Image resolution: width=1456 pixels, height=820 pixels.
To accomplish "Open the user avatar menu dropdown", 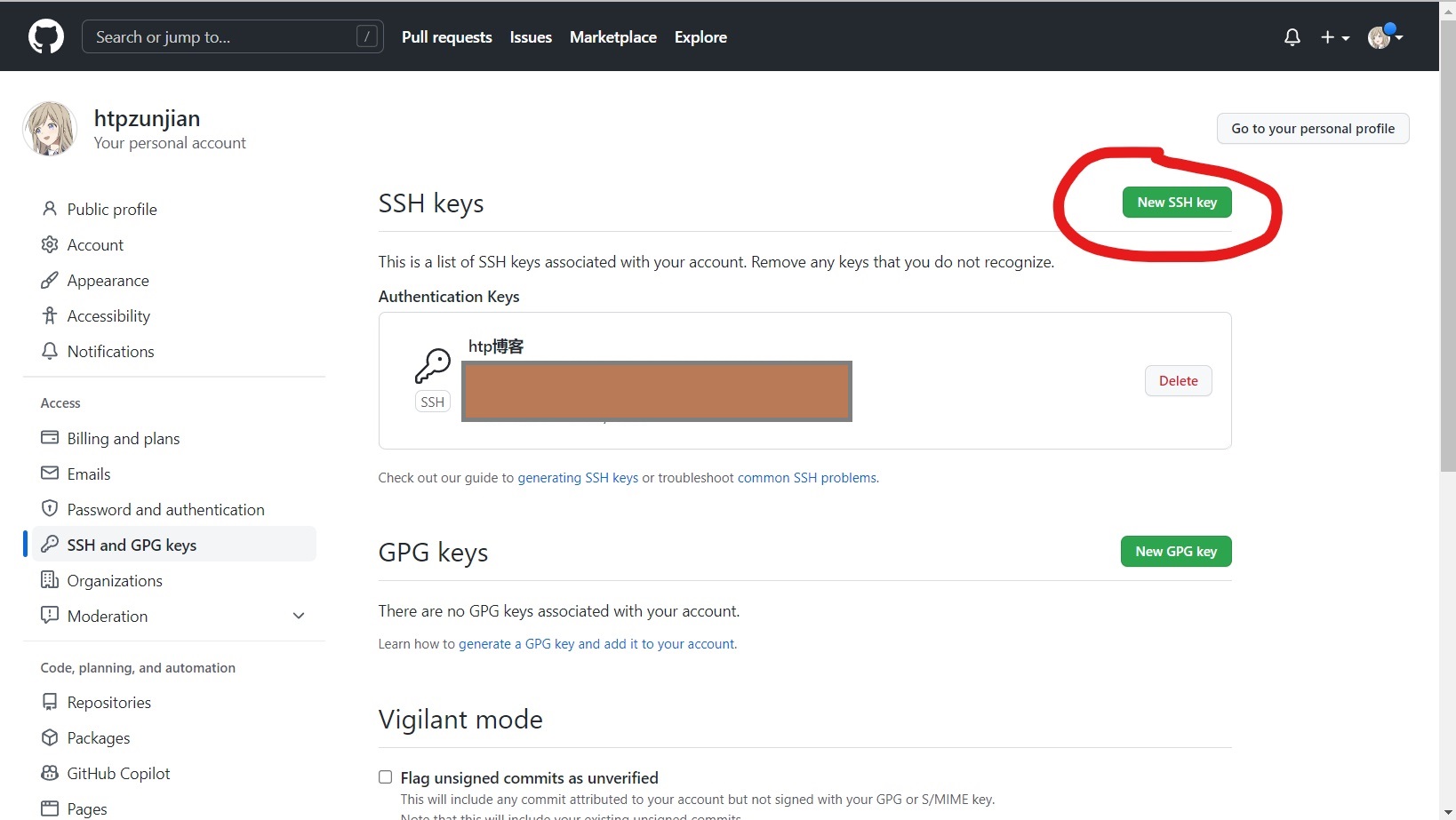I will click(1384, 37).
